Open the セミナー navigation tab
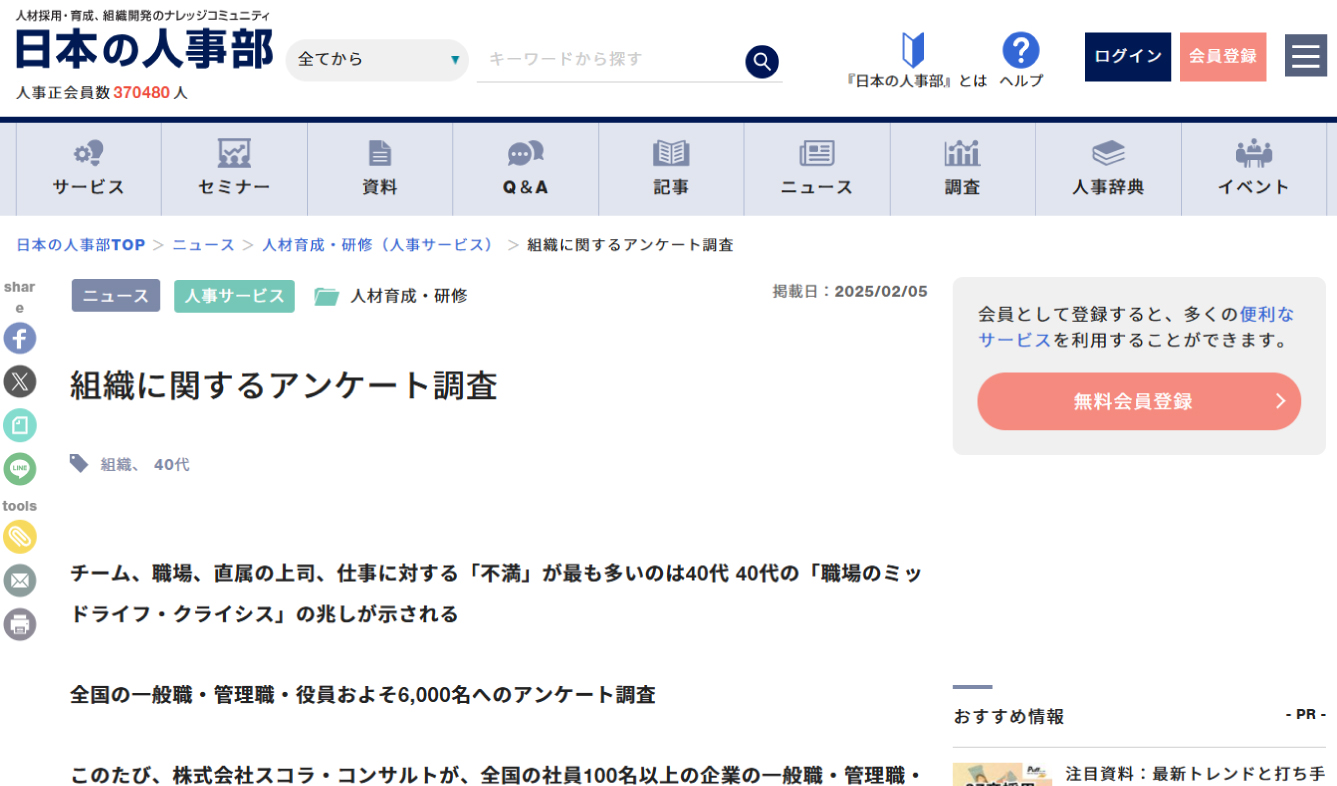This screenshot has height=786, width=1337. (x=234, y=169)
